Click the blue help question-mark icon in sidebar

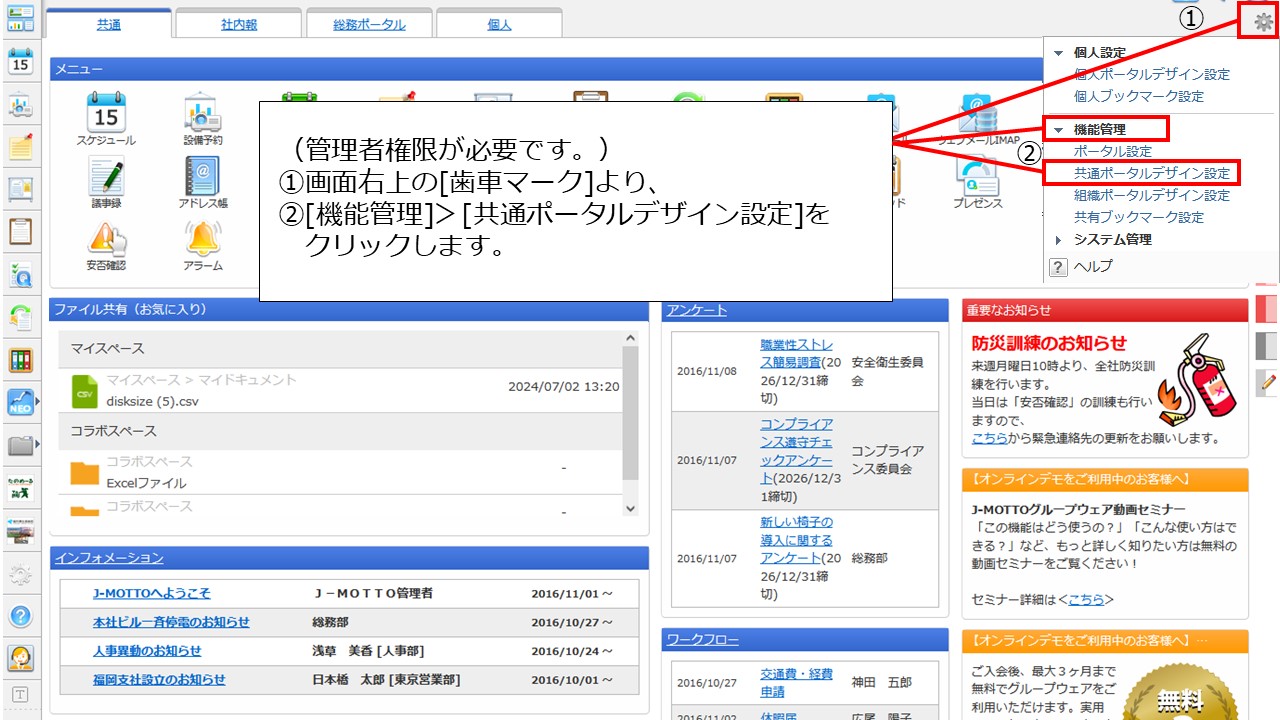(20, 615)
